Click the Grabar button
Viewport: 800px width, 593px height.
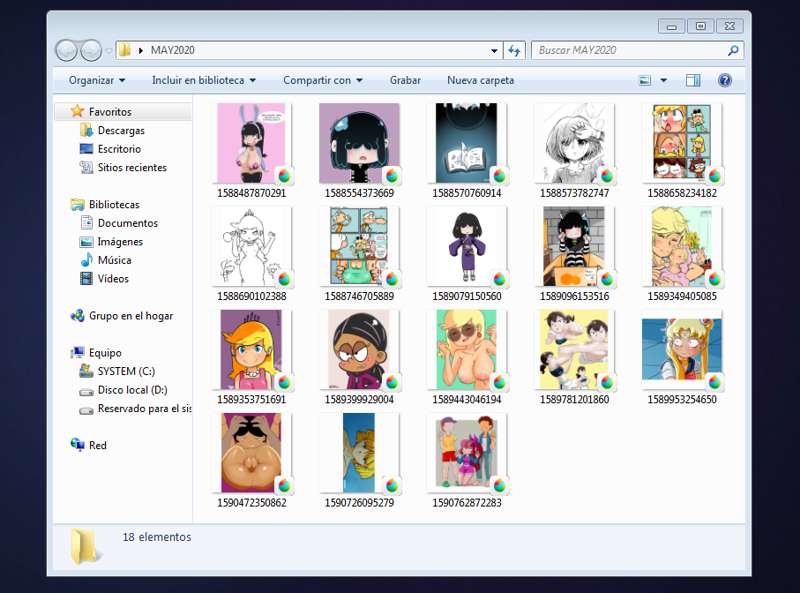coord(405,80)
